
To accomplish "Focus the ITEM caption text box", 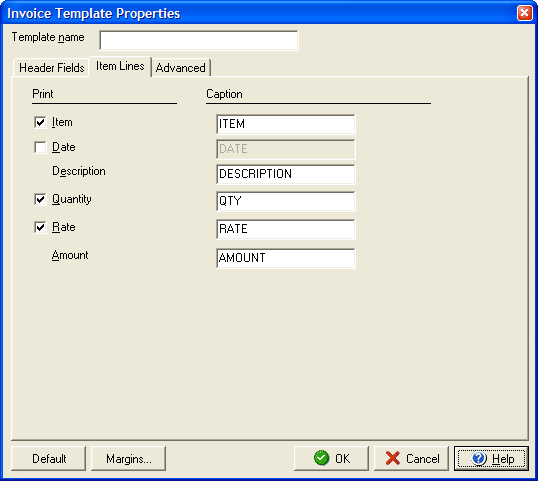I will point(286,124).
